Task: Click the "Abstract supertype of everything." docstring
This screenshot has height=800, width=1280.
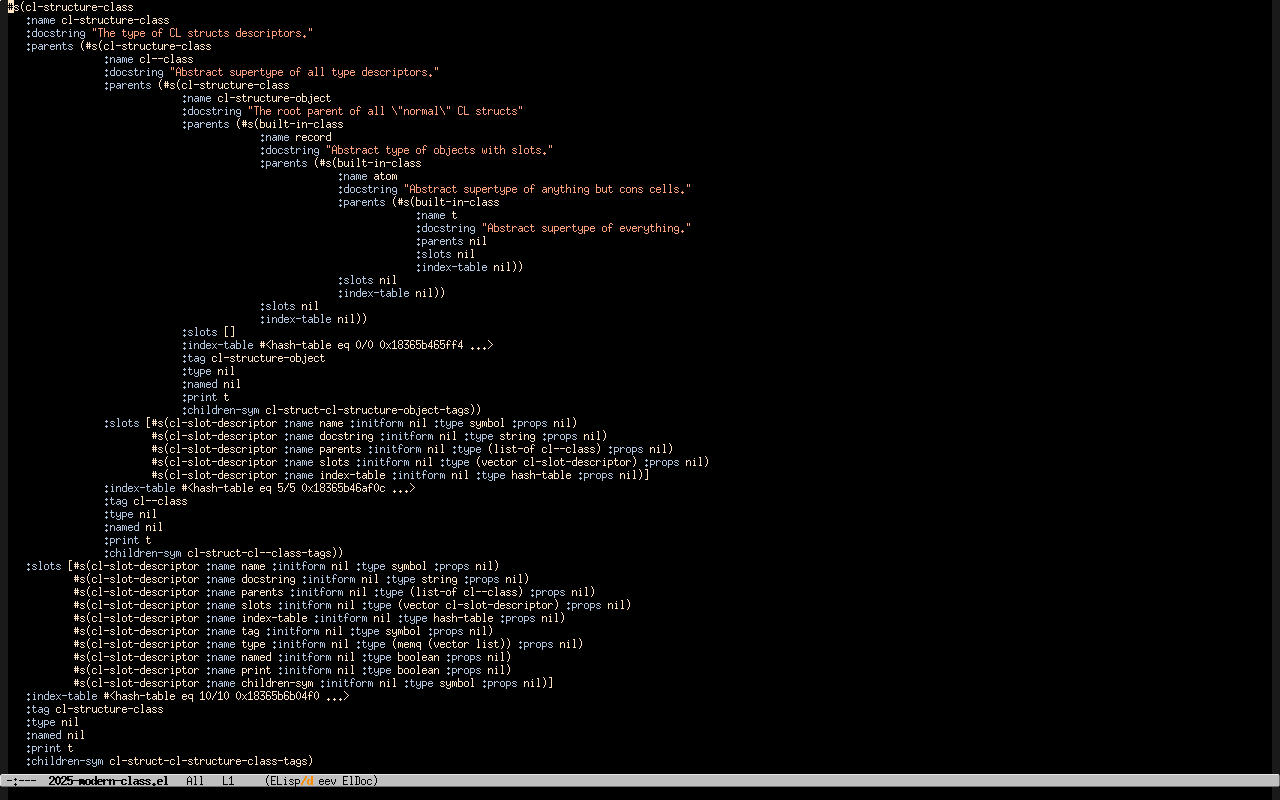Action: [x=586, y=228]
